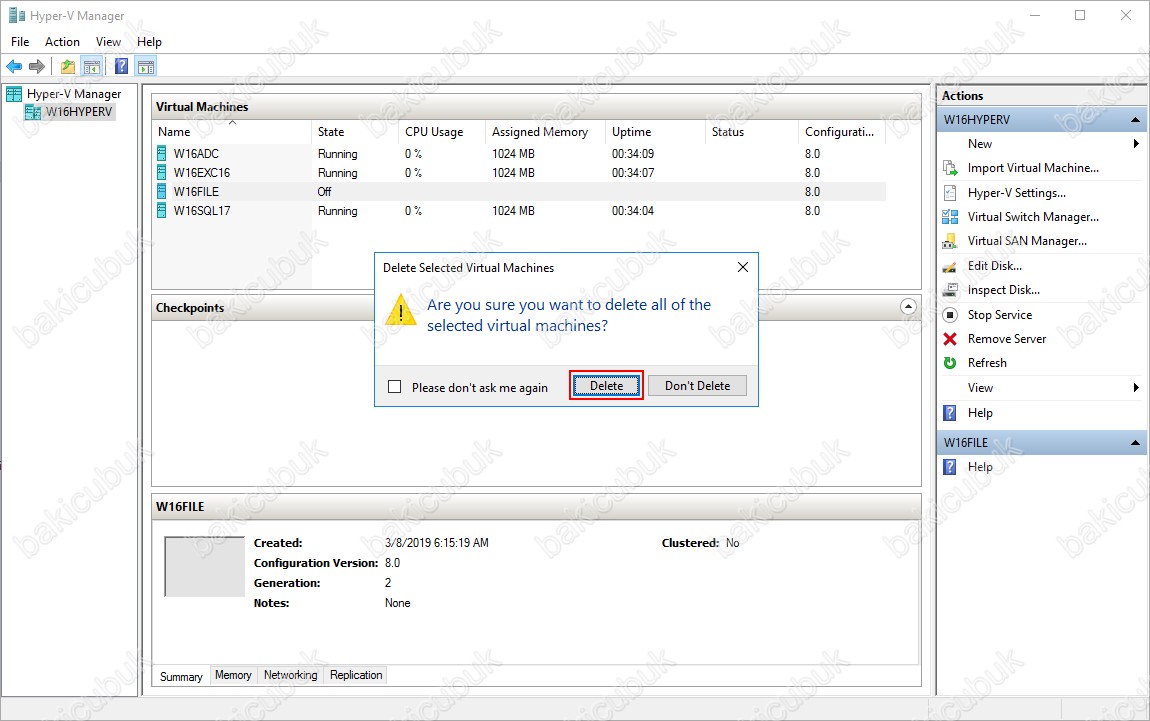Select the W16SQL17 virtual machine row
1150x721 pixels.
202,211
